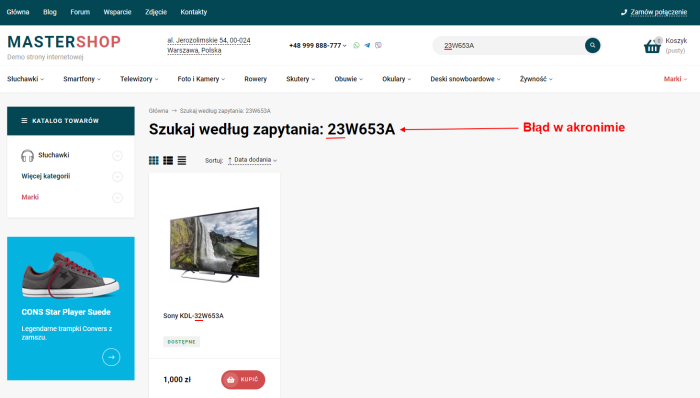Click the Katalog towarów header
700x398 pixels.
pyautogui.click(x=71, y=120)
